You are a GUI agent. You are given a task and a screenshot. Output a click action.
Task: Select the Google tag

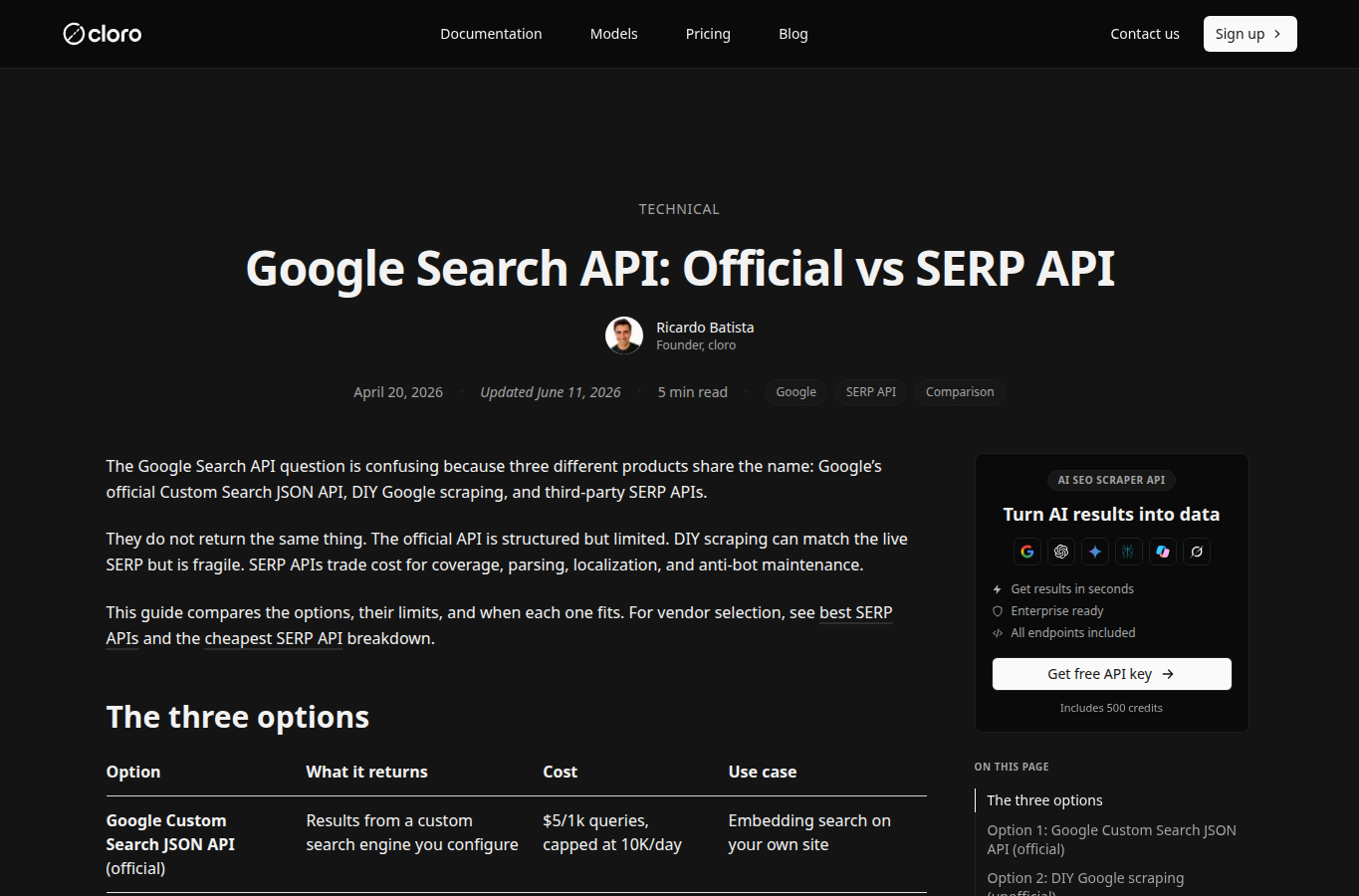pos(795,392)
